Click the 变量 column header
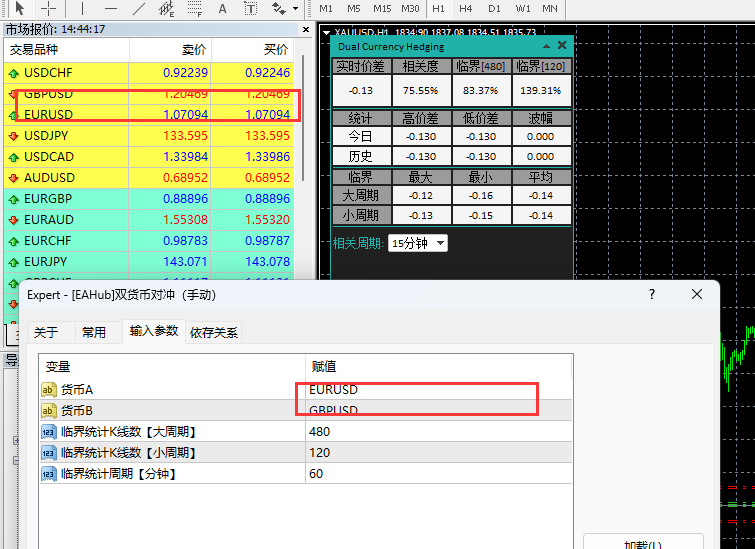Image resolution: width=755 pixels, height=549 pixels. click(172, 366)
